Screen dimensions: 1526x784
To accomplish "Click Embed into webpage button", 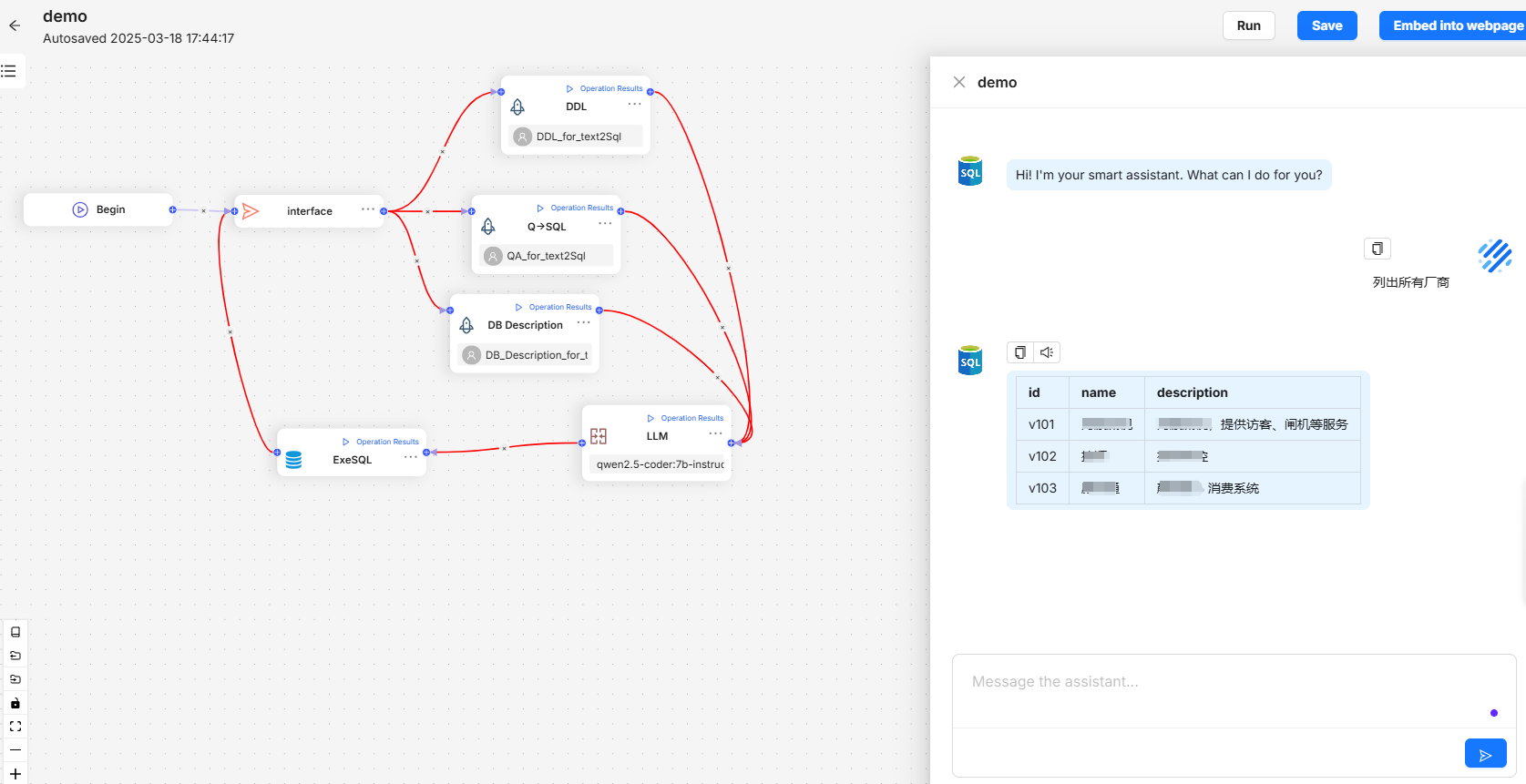I will 1457,25.
